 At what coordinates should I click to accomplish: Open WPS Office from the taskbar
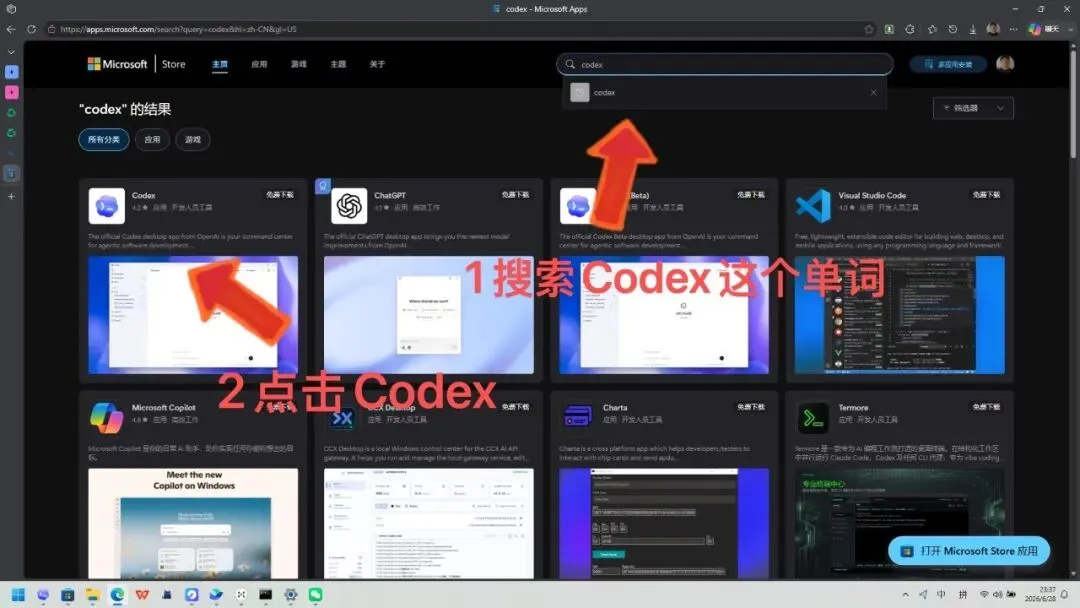pyautogui.click(x=142, y=594)
